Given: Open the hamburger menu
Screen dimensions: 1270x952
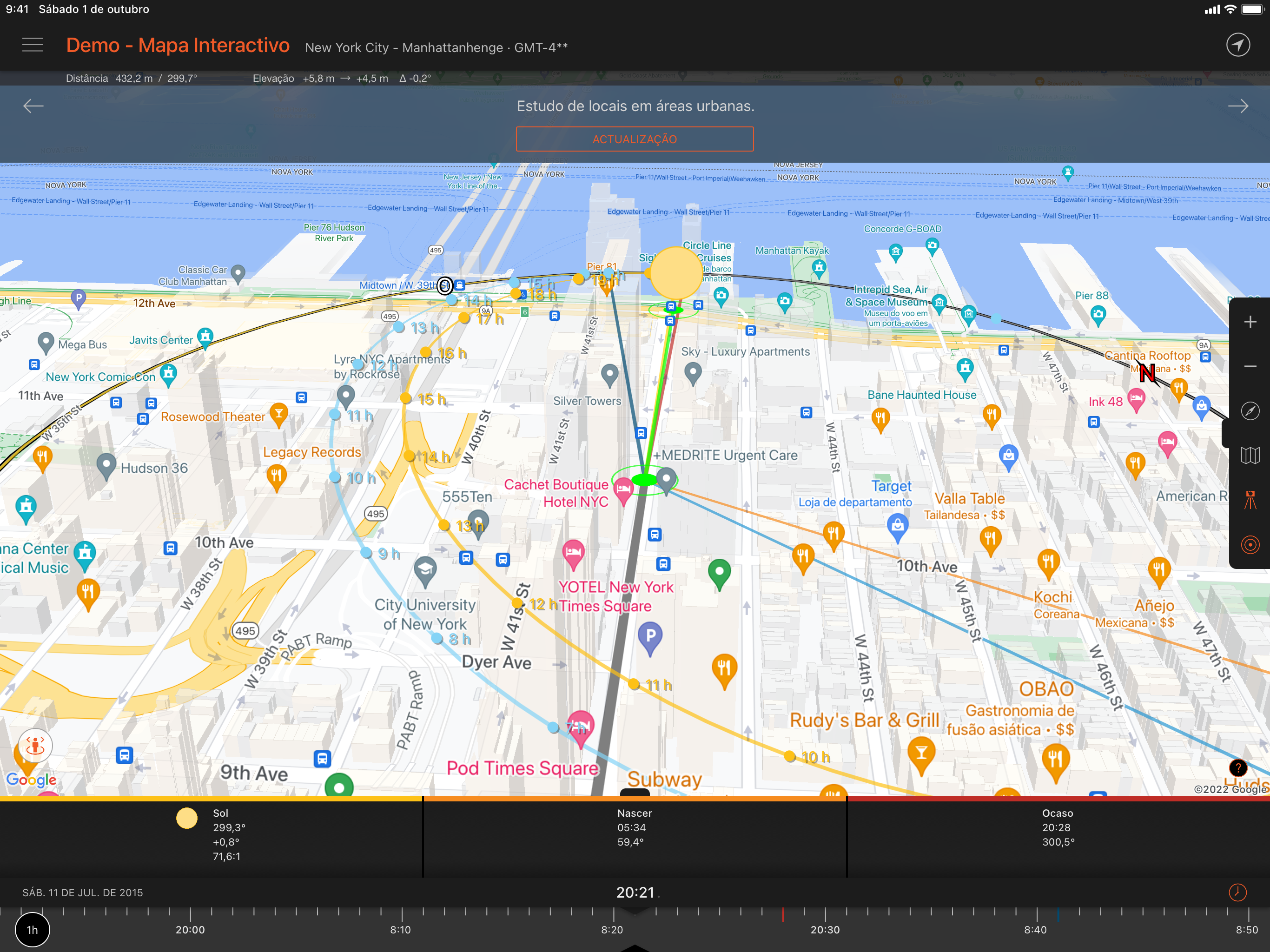Looking at the screenshot, I should 32,45.
